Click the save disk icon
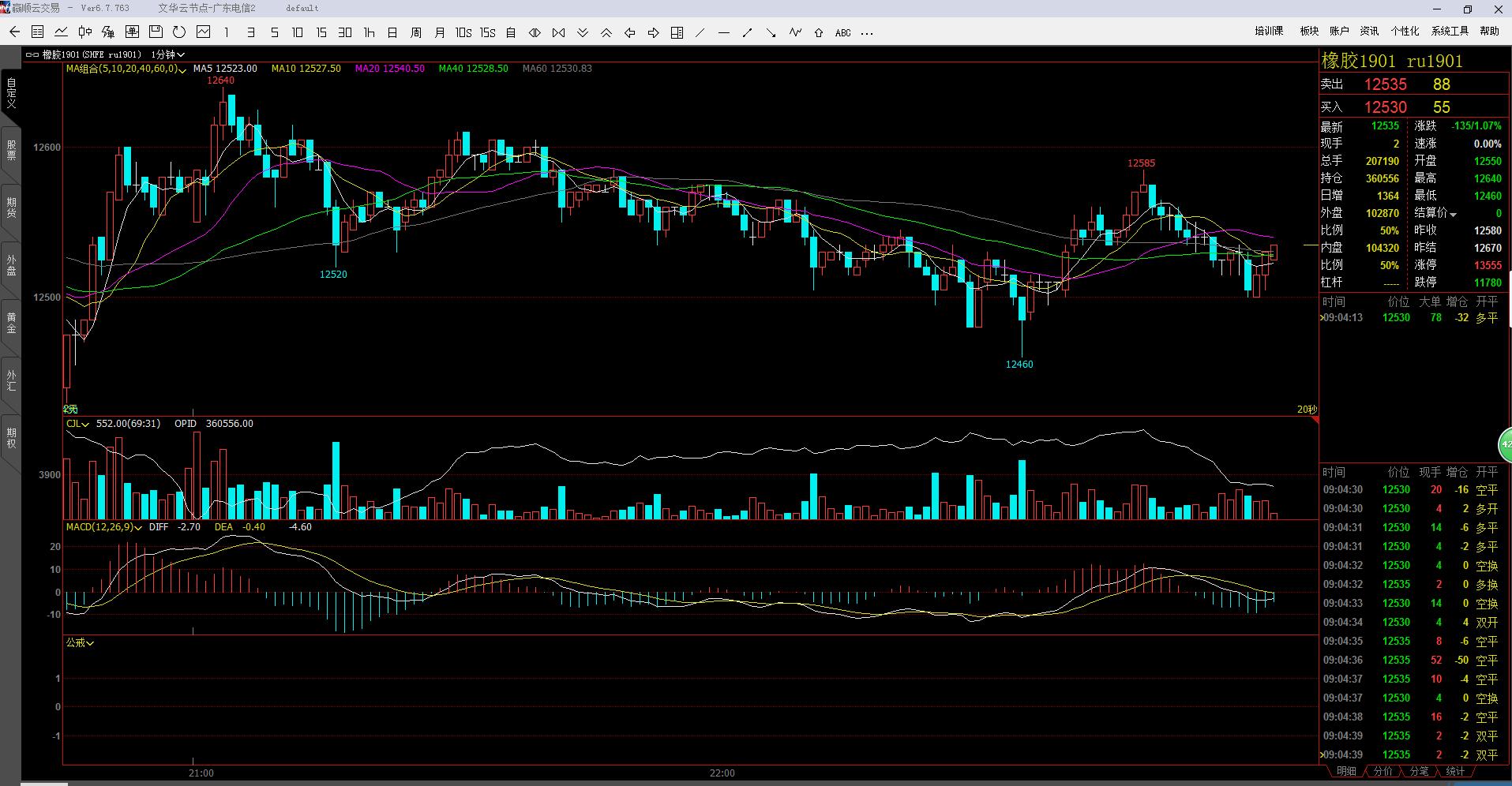1512x786 pixels. (x=156, y=32)
